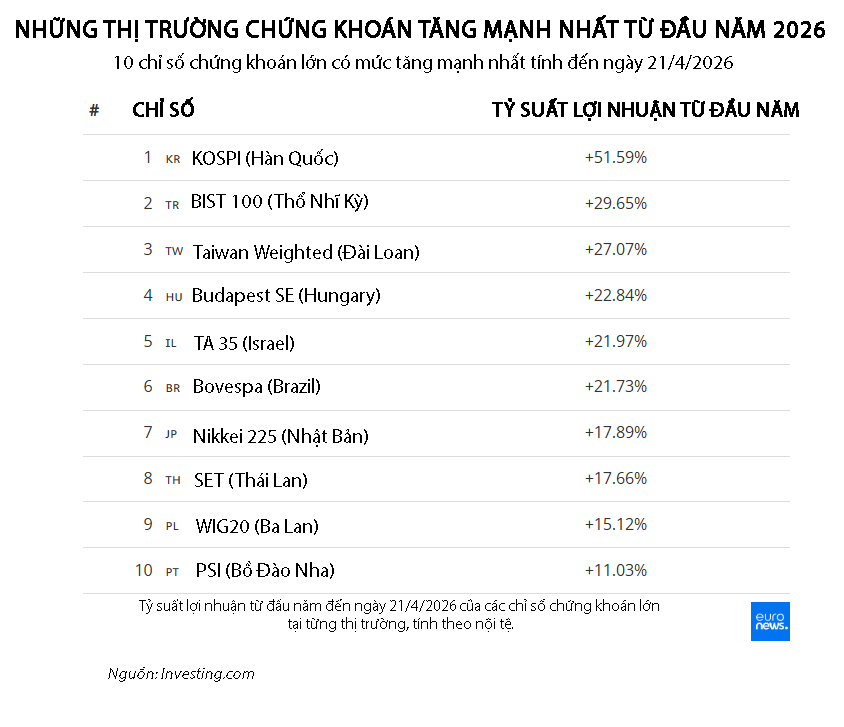This screenshot has height=727, width=844.
Task: Click the BR country code badge
Action: (x=173, y=388)
